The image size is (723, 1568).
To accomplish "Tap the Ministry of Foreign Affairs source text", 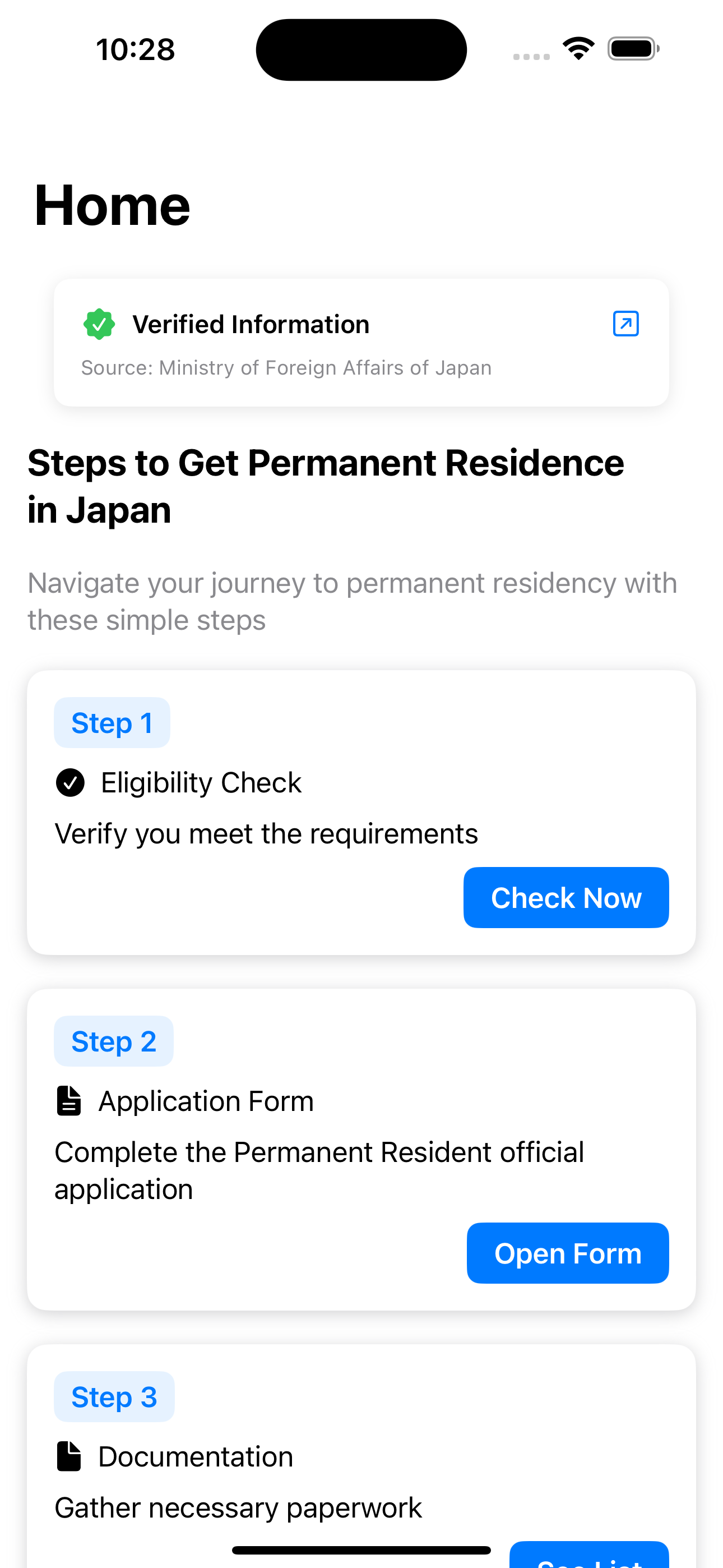I will pyautogui.click(x=286, y=368).
